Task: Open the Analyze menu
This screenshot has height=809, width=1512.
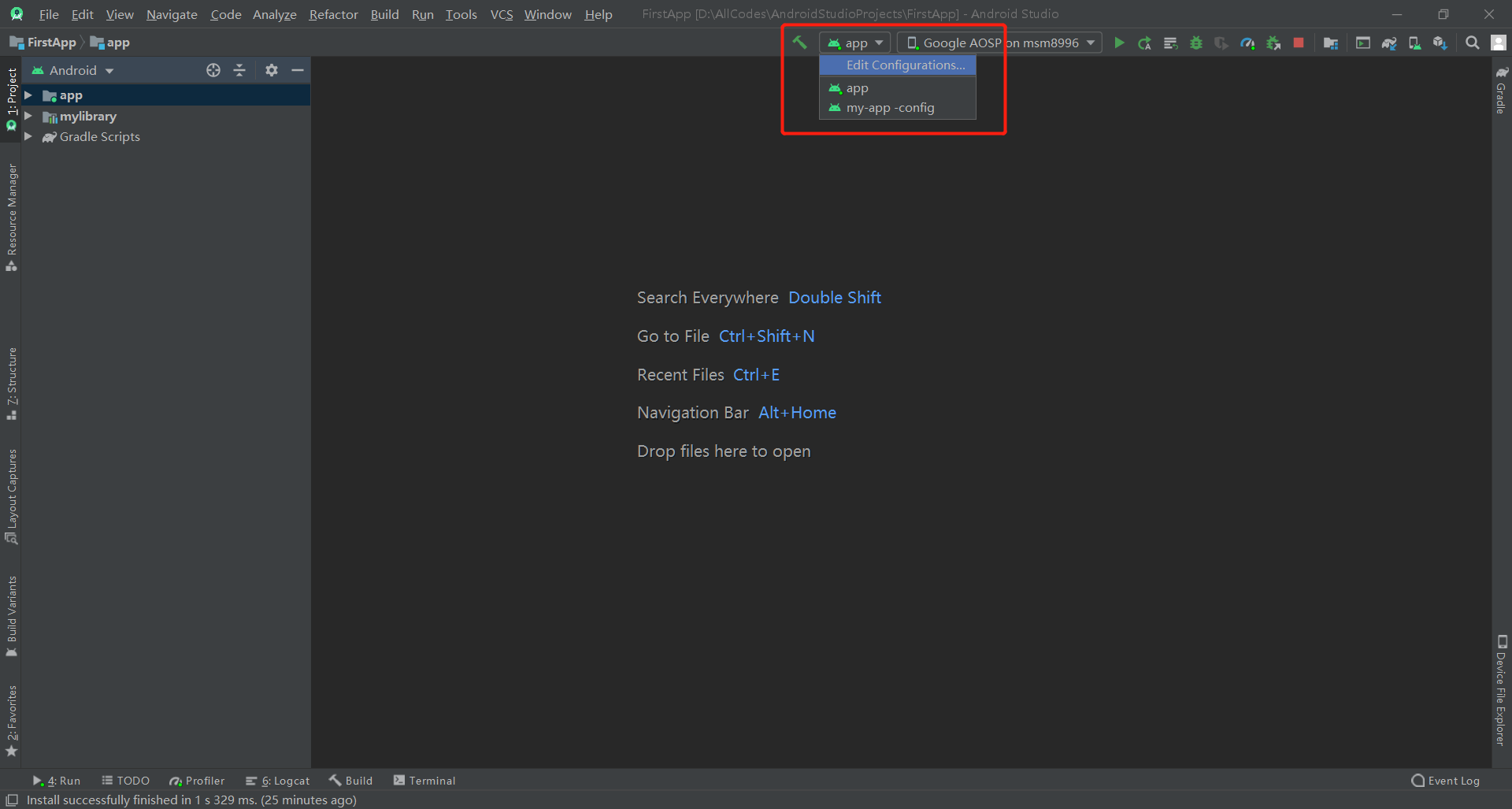Action: click(x=274, y=14)
